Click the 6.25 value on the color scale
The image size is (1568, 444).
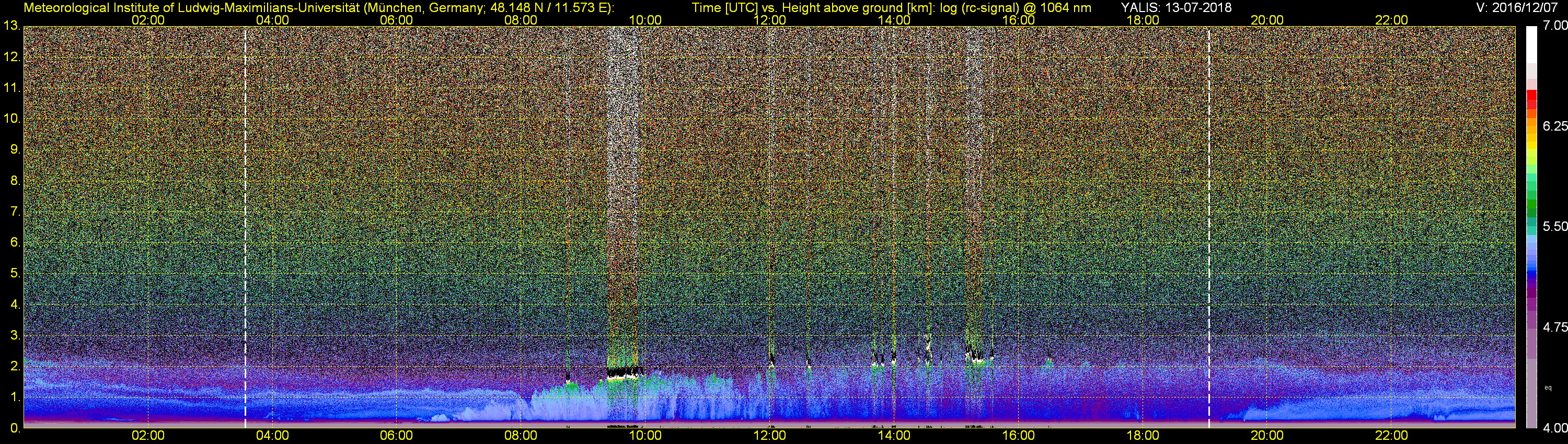[x=1554, y=126]
